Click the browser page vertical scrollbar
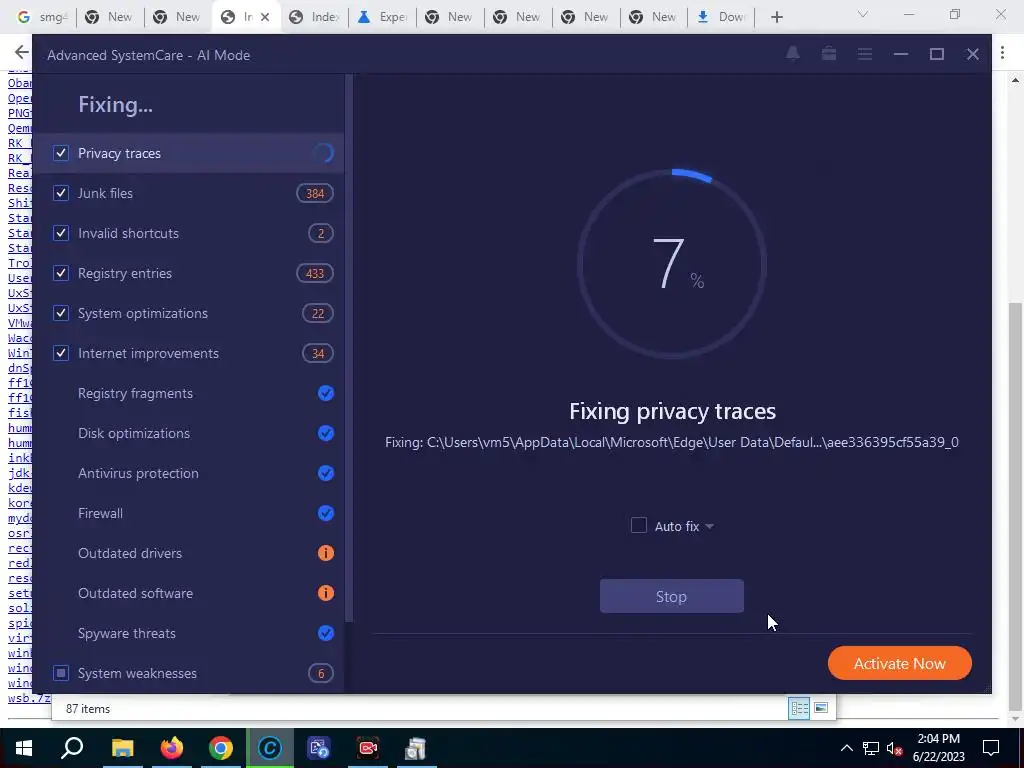This screenshot has height=768, width=1024. (x=1015, y=506)
